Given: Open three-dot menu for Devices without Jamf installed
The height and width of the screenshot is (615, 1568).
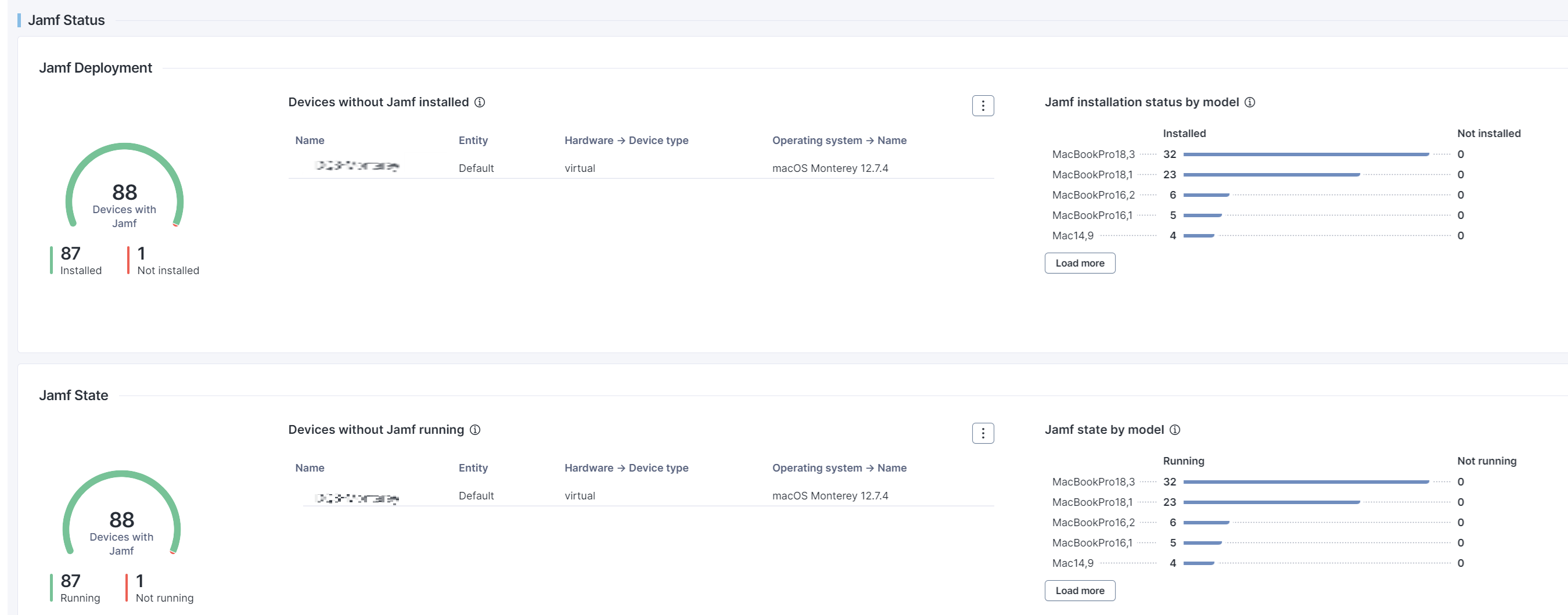Looking at the screenshot, I should click(983, 106).
